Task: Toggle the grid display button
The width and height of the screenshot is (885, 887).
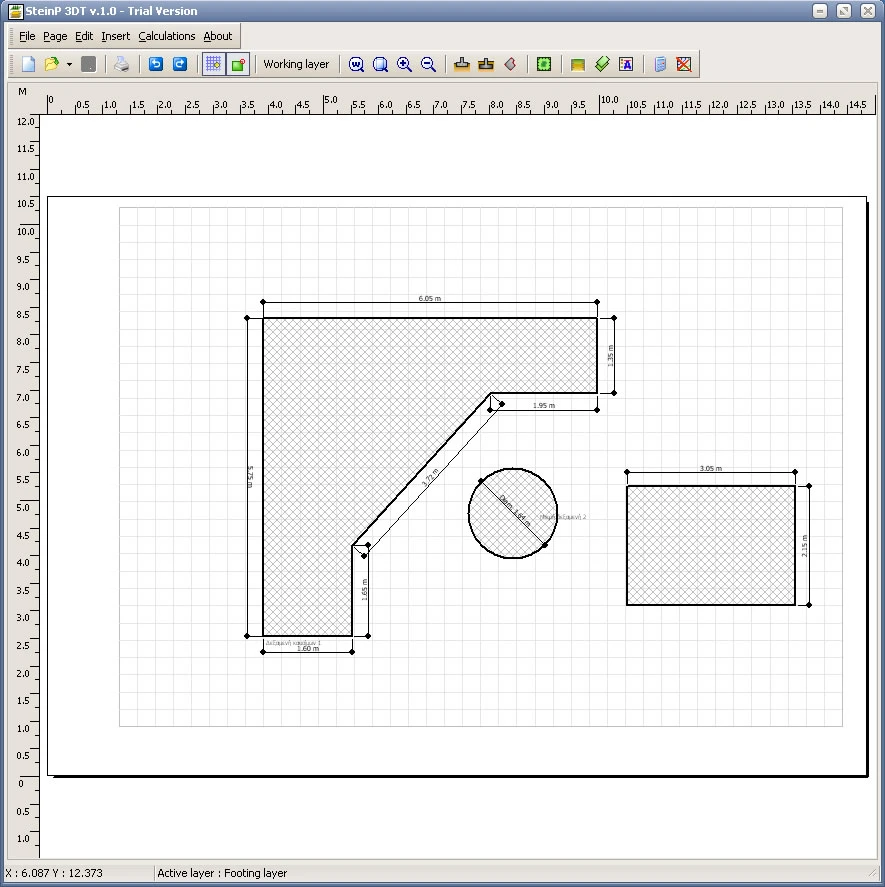Action: pos(213,64)
